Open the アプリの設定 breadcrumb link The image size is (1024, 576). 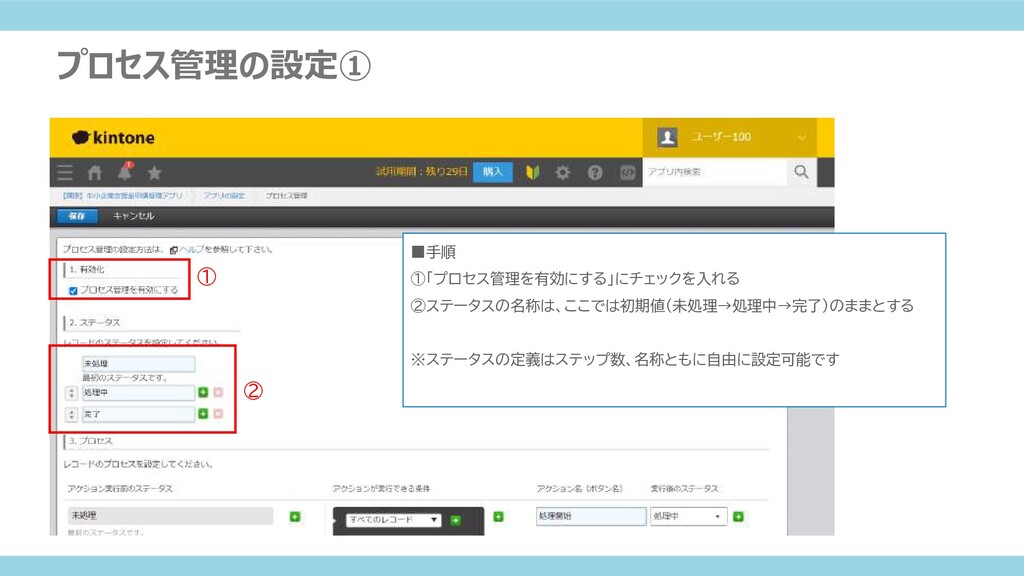224,195
